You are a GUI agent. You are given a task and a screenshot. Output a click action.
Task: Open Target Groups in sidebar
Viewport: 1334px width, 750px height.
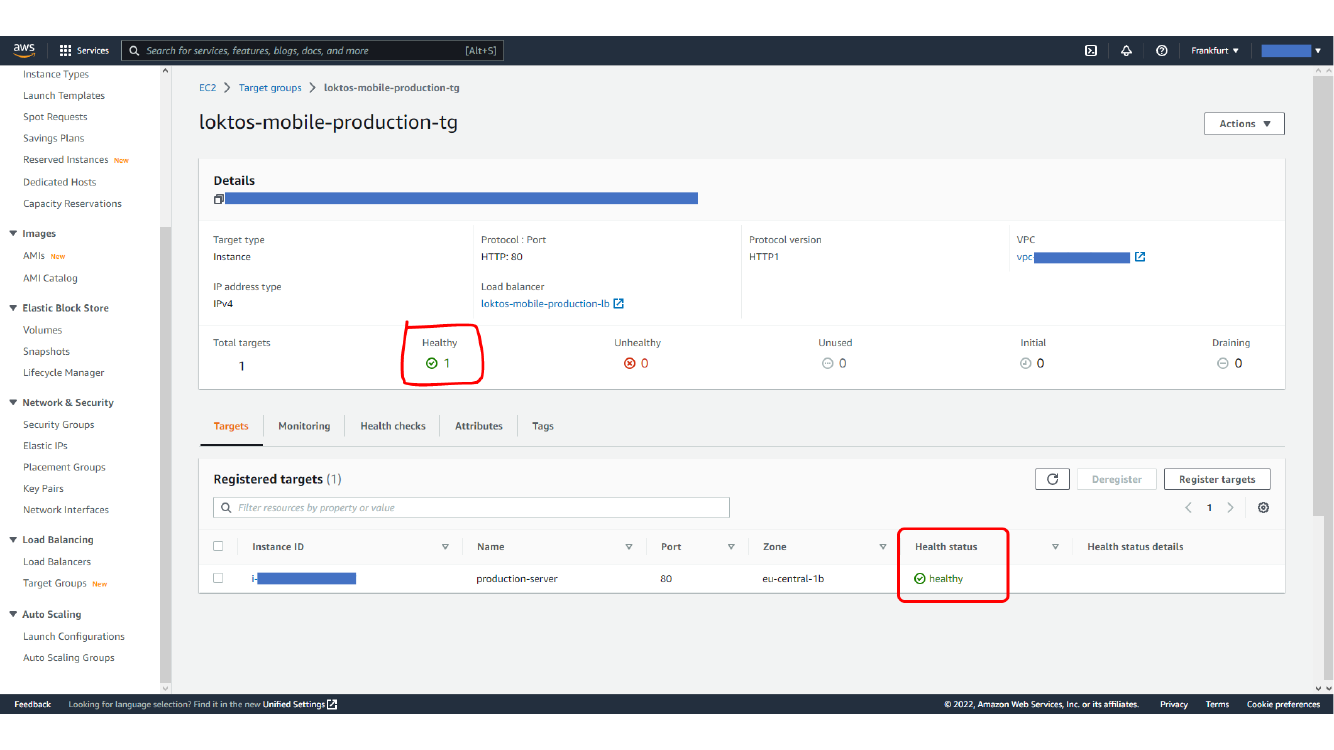pos(55,583)
